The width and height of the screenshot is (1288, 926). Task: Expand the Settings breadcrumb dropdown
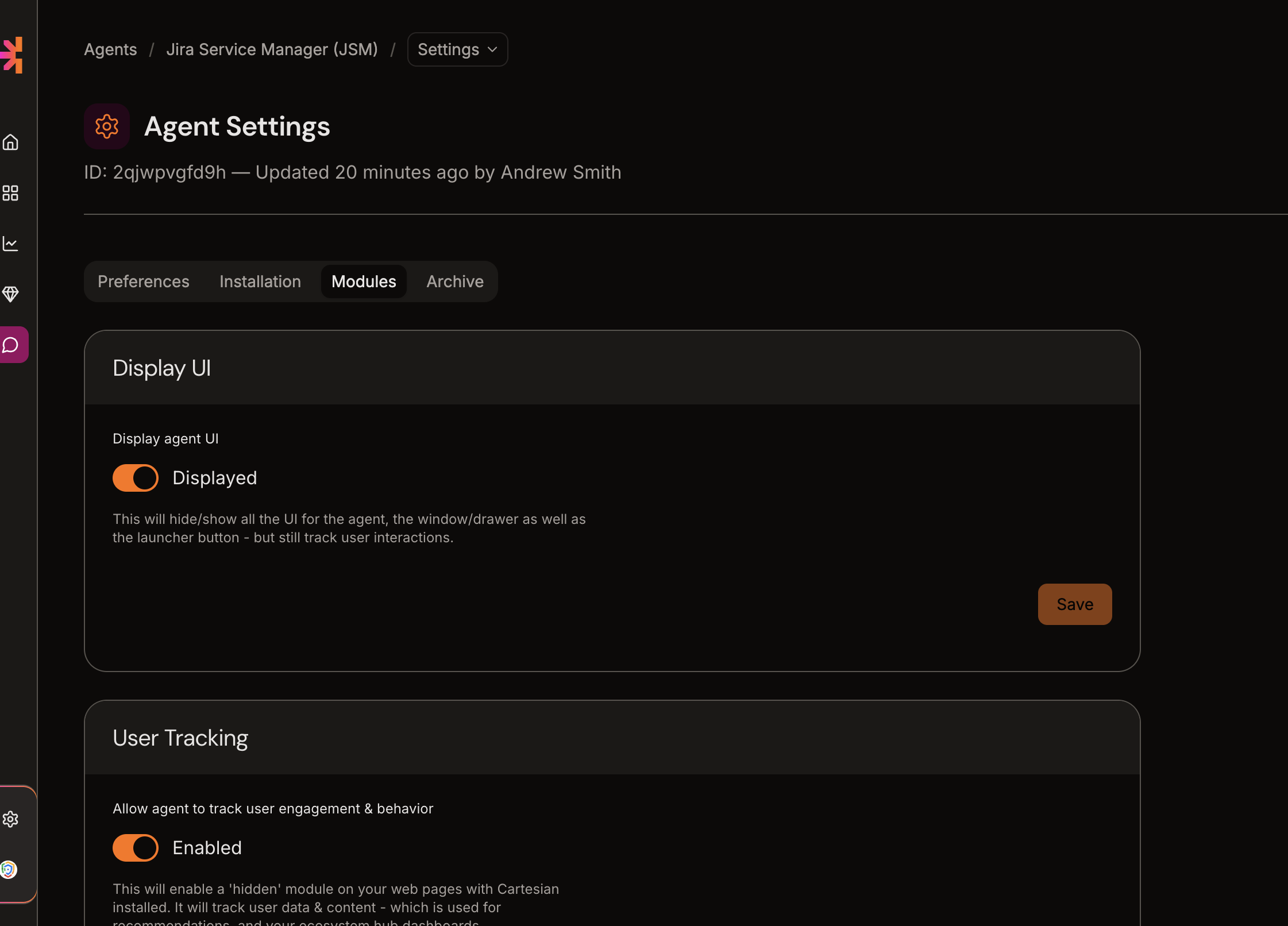(x=448, y=49)
